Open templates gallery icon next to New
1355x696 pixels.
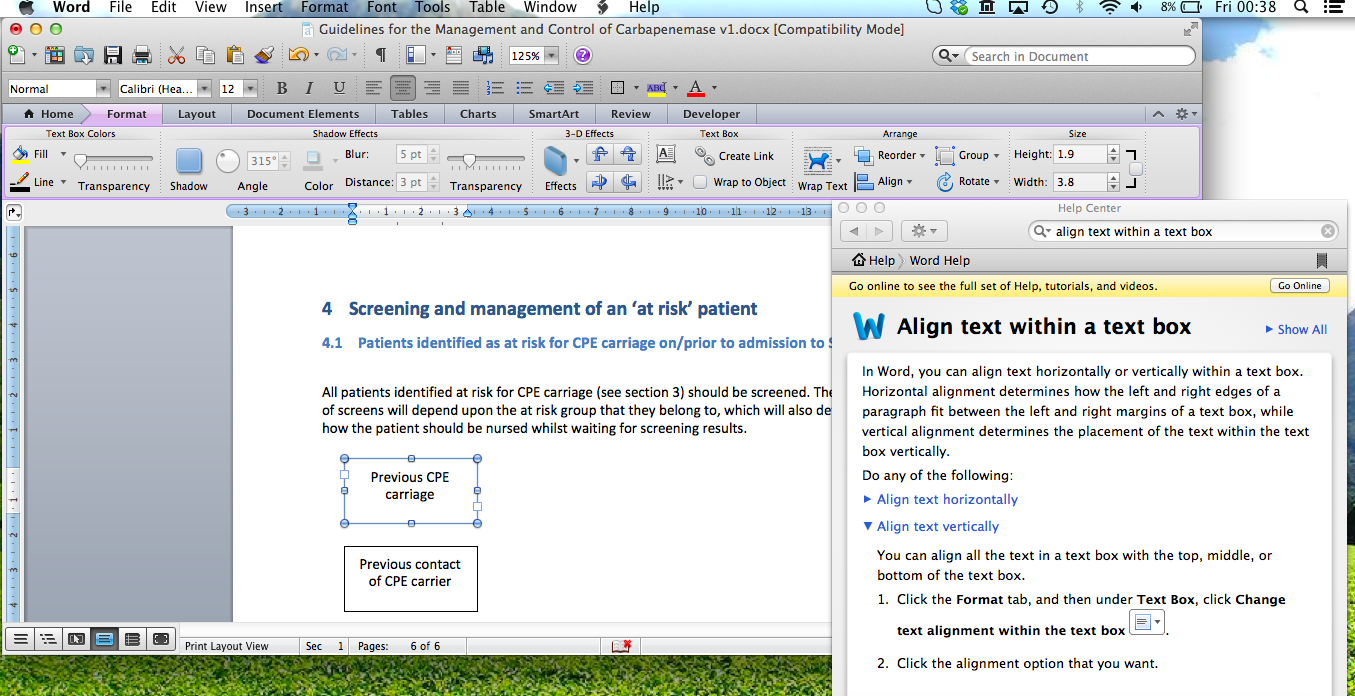tap(55, 55)
